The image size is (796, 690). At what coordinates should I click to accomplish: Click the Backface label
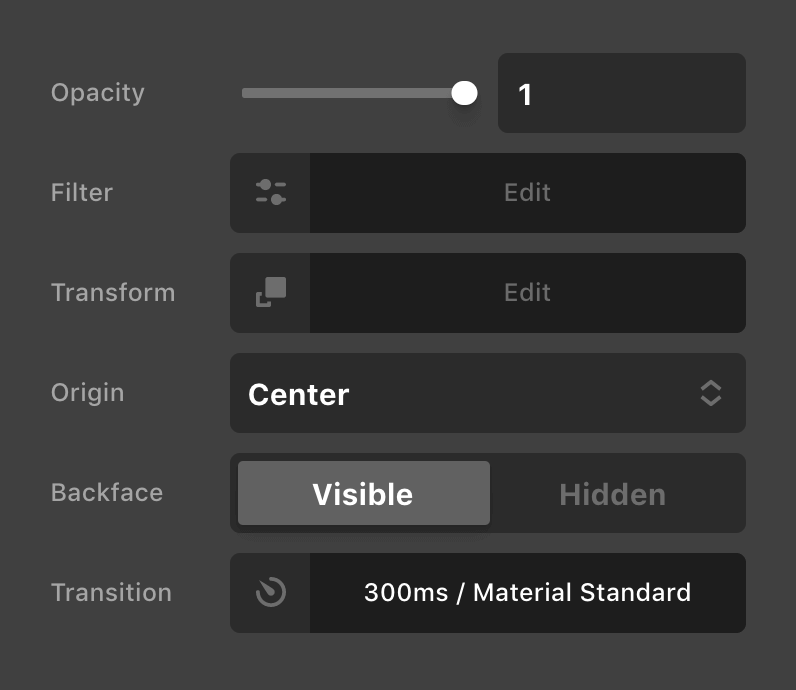point(107,493)
